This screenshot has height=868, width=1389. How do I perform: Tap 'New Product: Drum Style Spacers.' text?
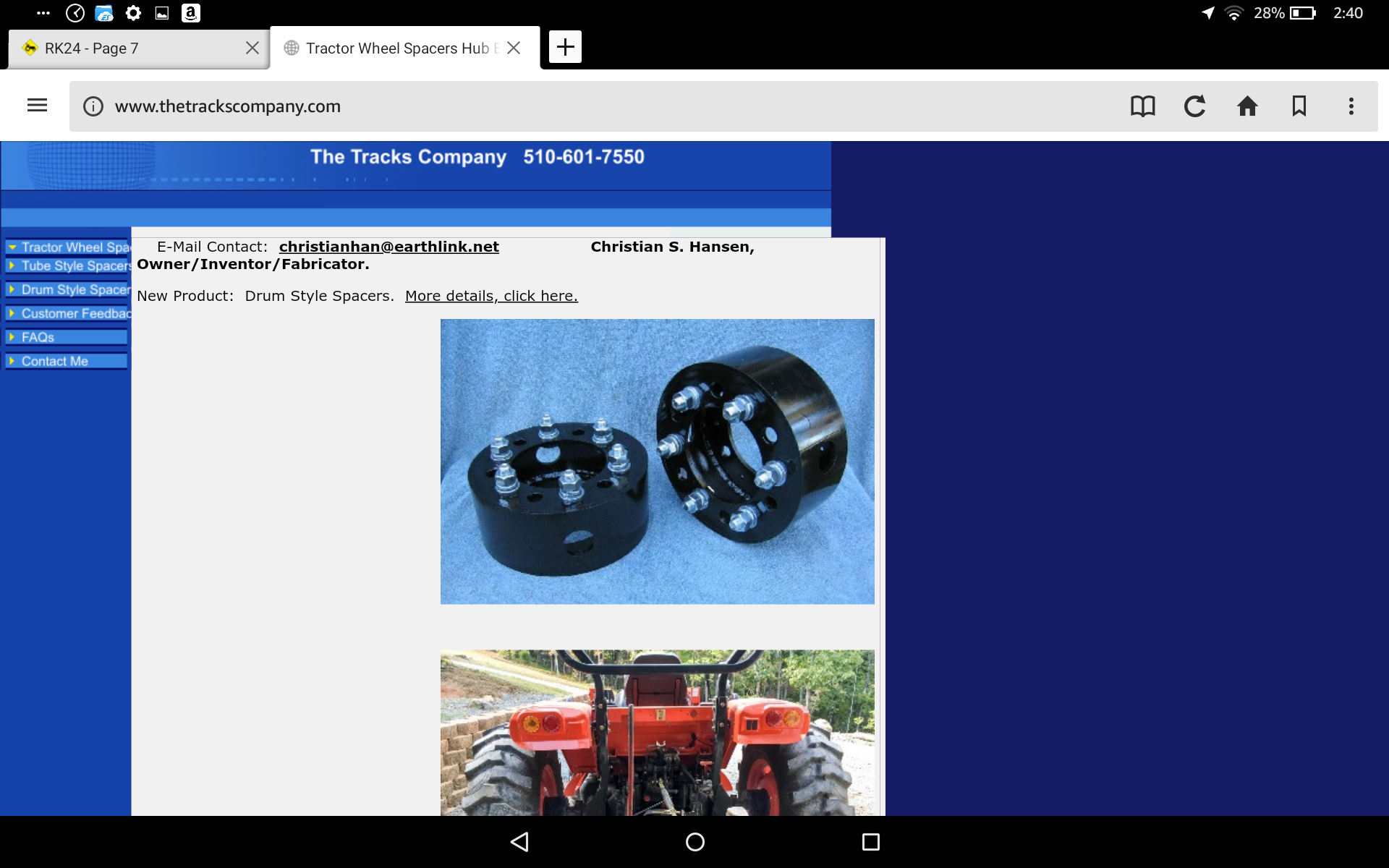(x=266, y=296)
